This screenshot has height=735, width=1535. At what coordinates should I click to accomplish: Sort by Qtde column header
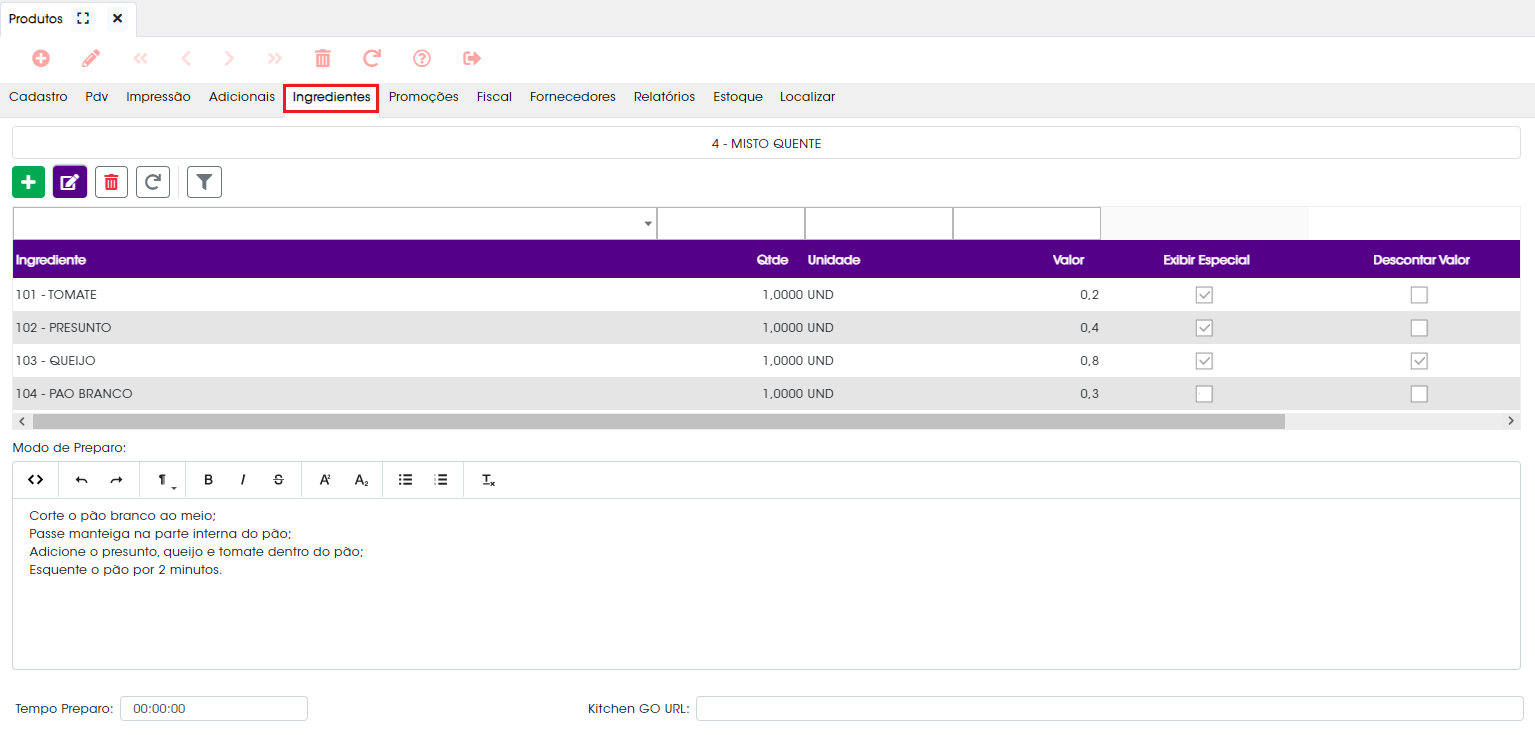773,260
